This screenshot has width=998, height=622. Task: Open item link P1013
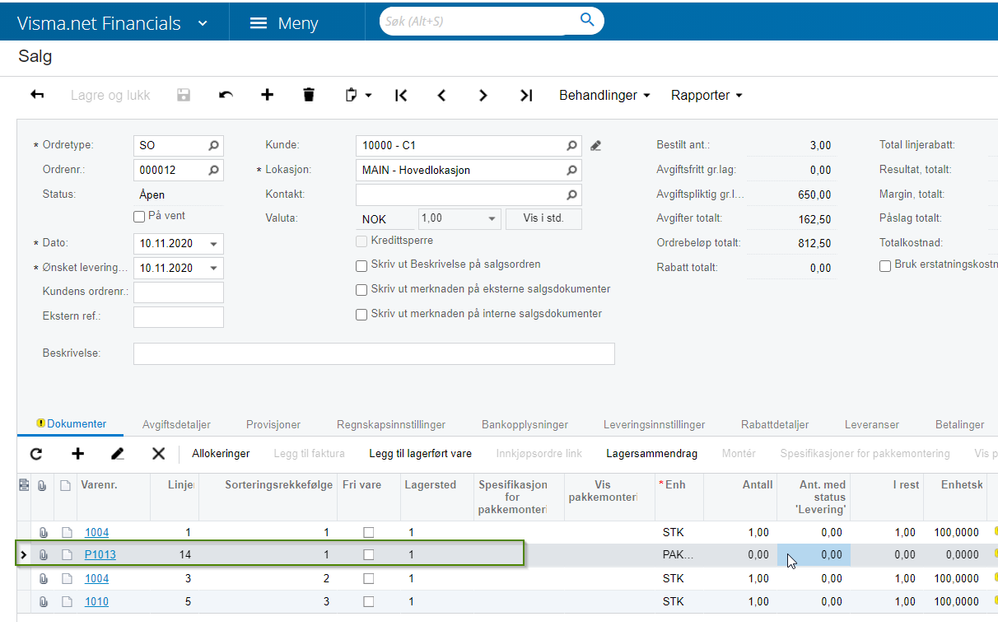coord(100,554)
